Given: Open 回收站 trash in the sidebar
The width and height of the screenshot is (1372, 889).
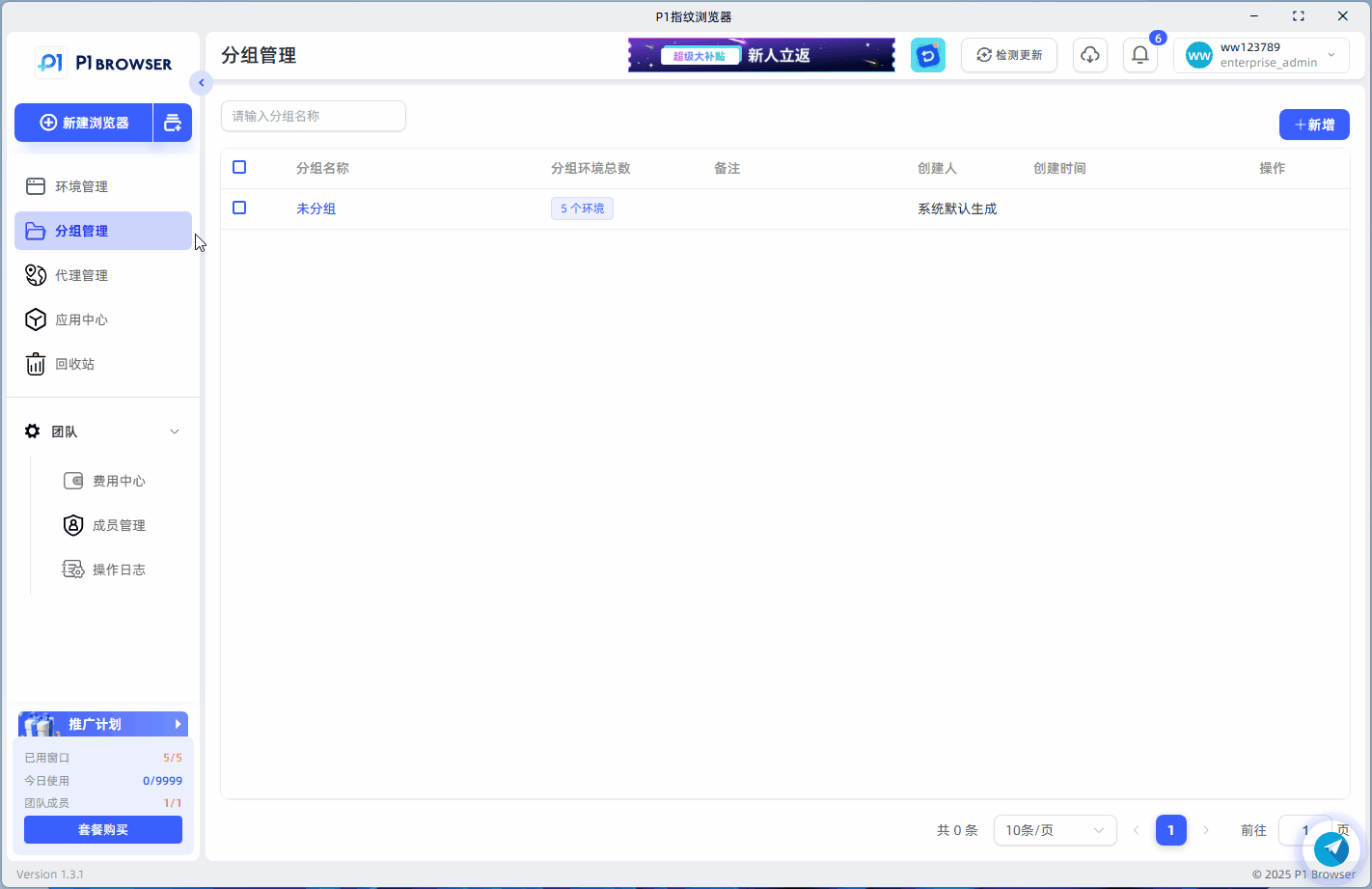Looking at the screenshot, I should tap(74, 364).
